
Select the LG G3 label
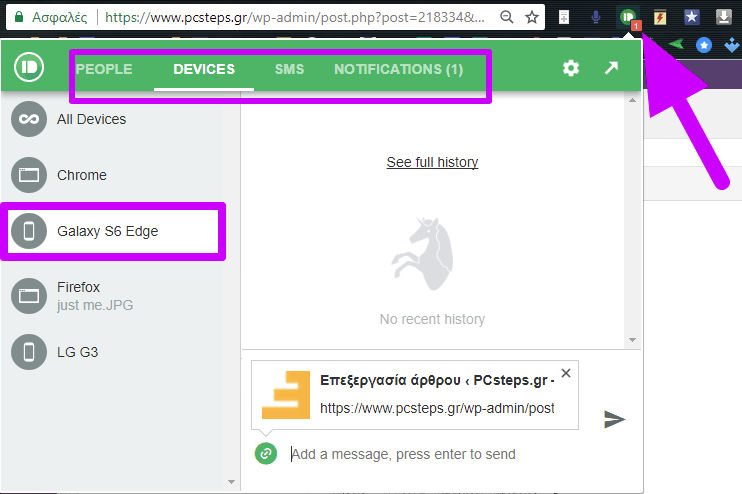click(x=77, y=352)
